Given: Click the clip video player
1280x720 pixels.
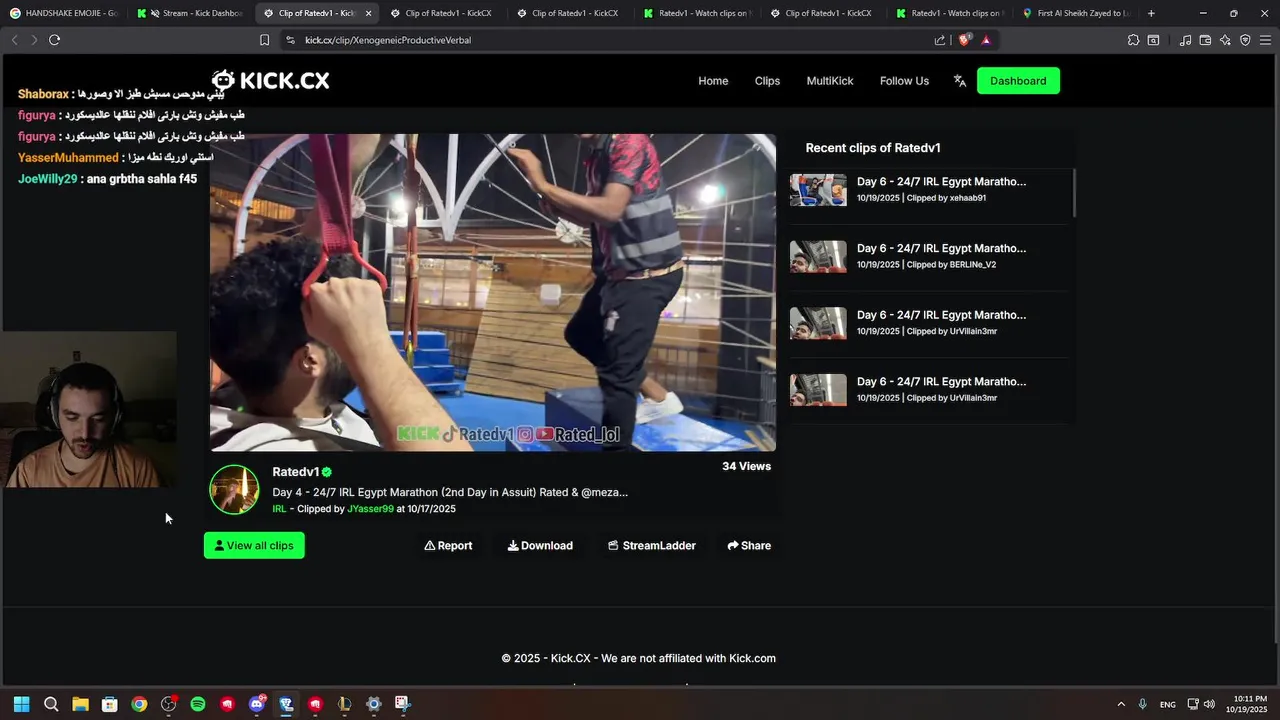Looking at the screenshot, I should 493,292.
